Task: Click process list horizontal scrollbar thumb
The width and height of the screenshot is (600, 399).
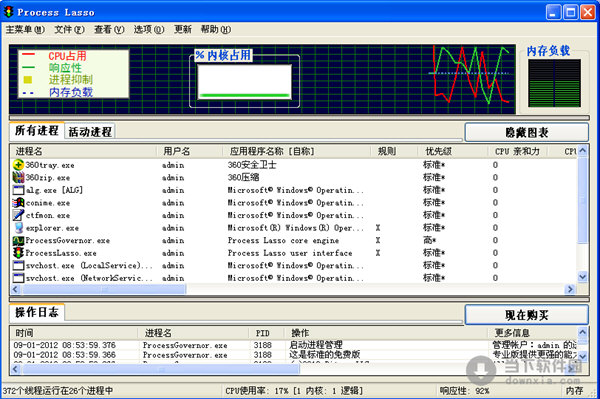Action: (x=104, y=289)
